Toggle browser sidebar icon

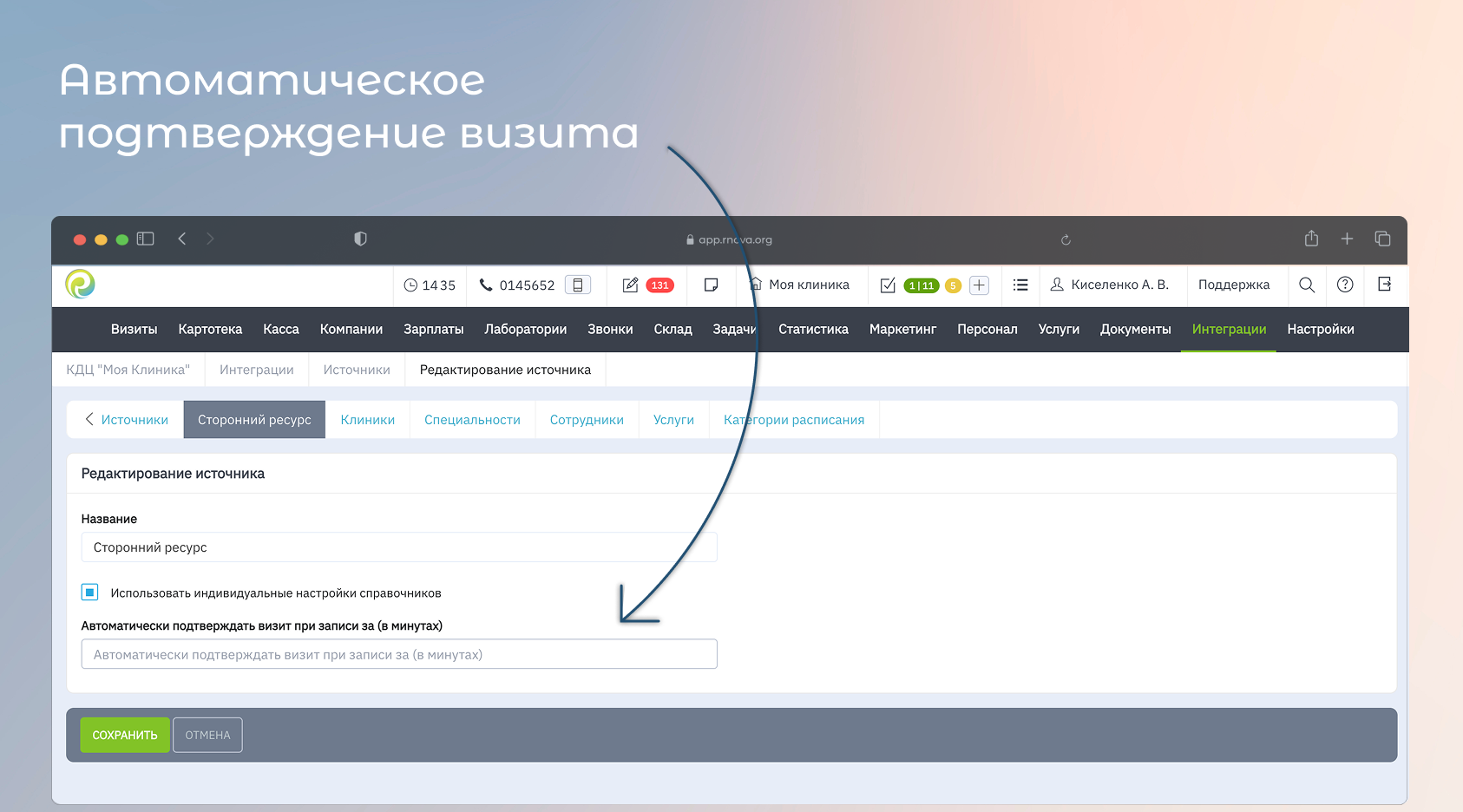pyautogui.click(x=146, y=239)
